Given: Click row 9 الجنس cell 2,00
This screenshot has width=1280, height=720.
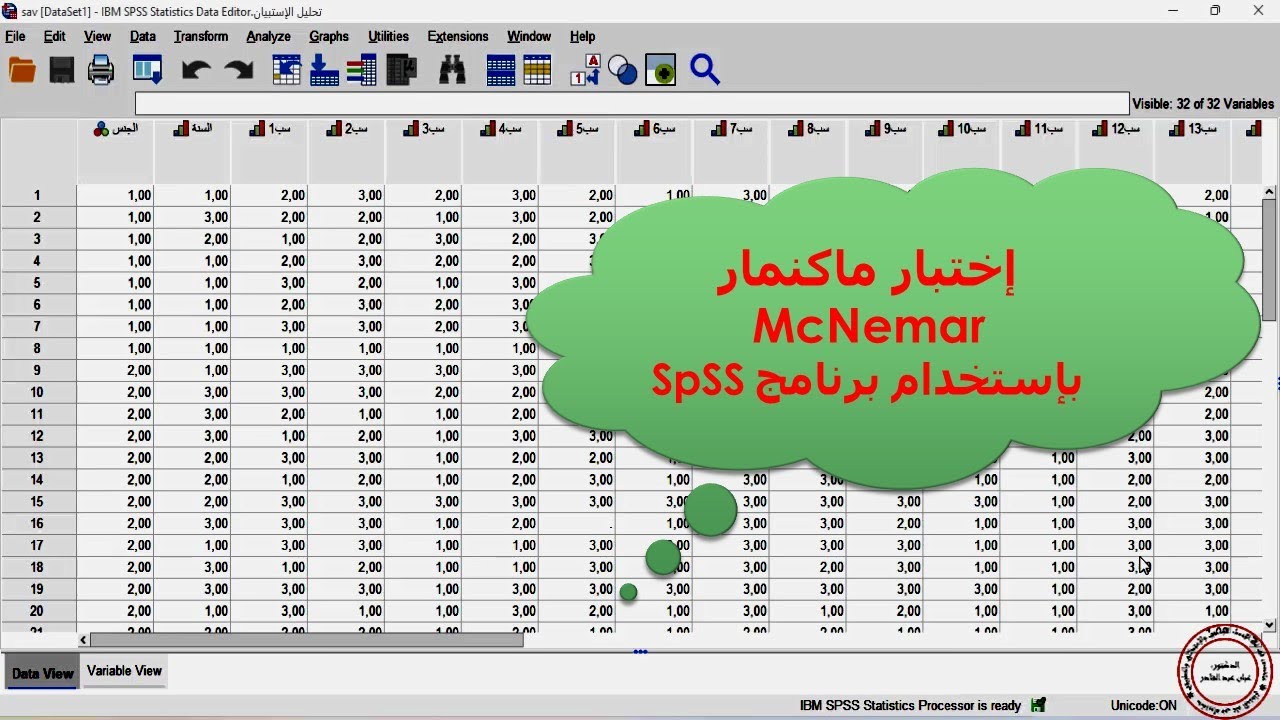Looking at the screenshot, I should [115, 370].
